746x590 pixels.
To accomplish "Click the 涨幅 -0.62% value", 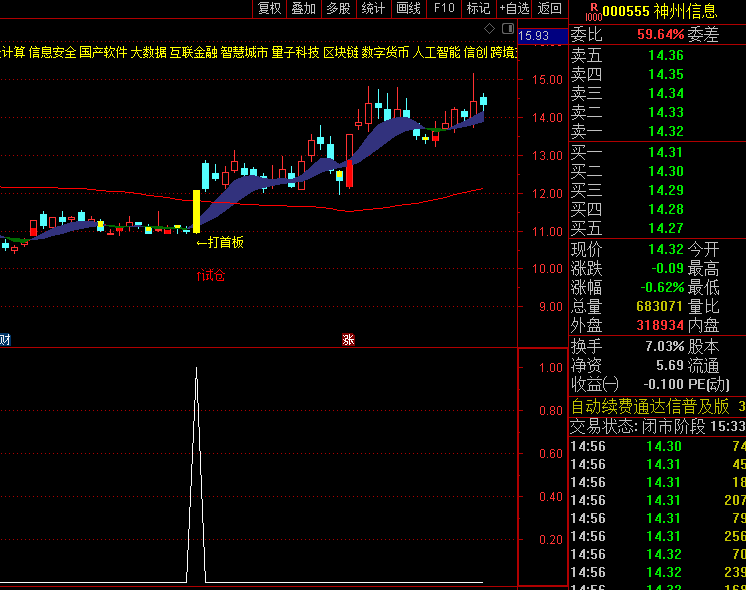I will click(x=662, y=288).
